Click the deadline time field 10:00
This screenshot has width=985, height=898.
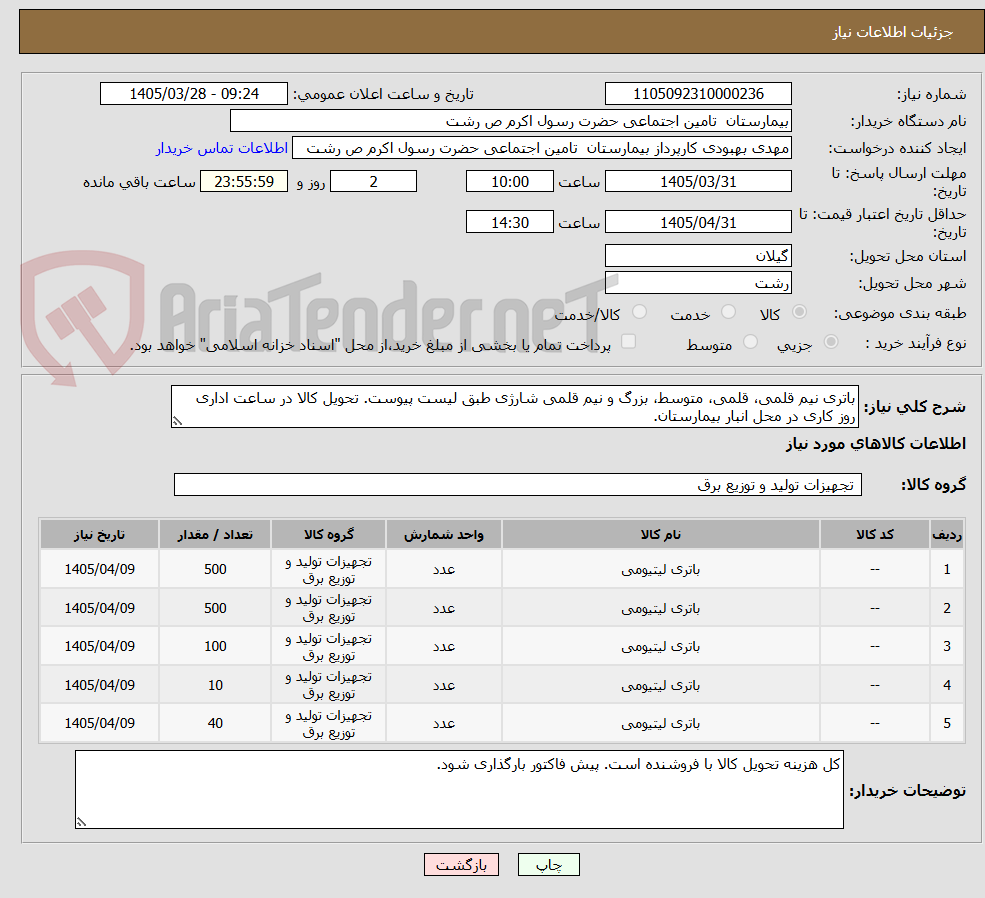(509, 182)
